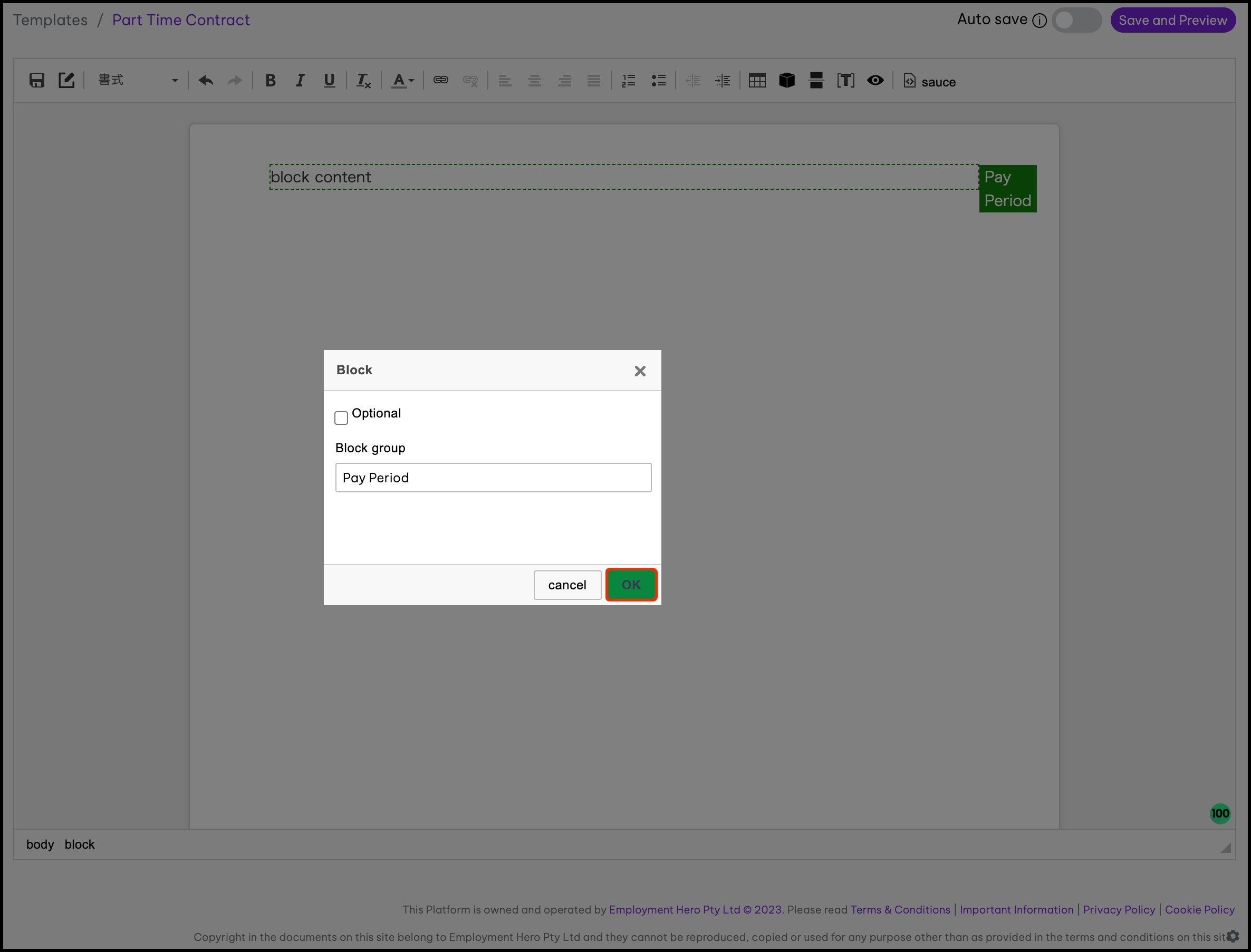The width and height of the screenshot is (1251, 952).
Task: Check the Optional checkbox
Action: [x=341, y=417]
